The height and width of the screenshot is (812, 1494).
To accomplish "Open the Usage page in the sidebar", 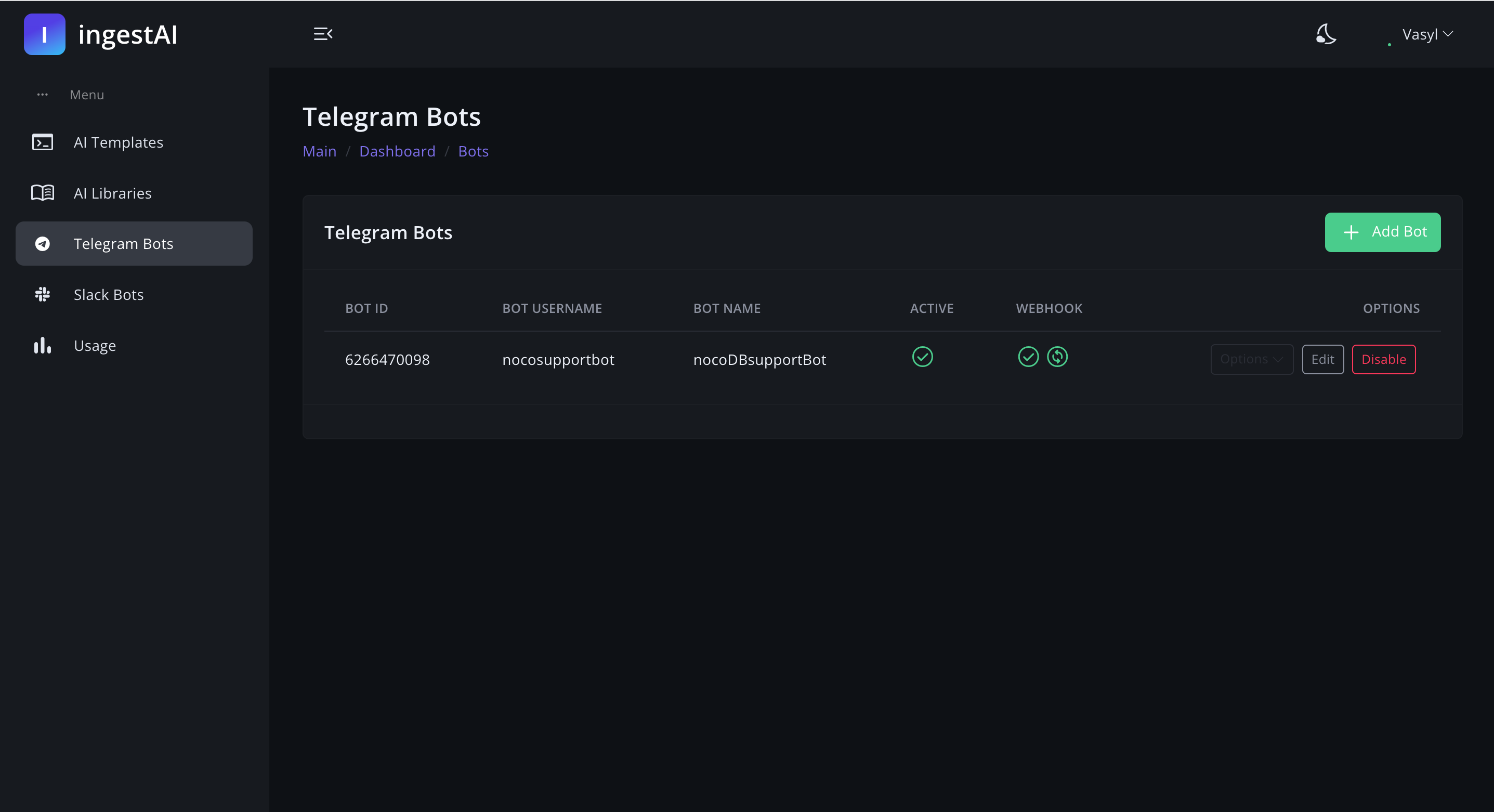I will [x=134, y=345].
